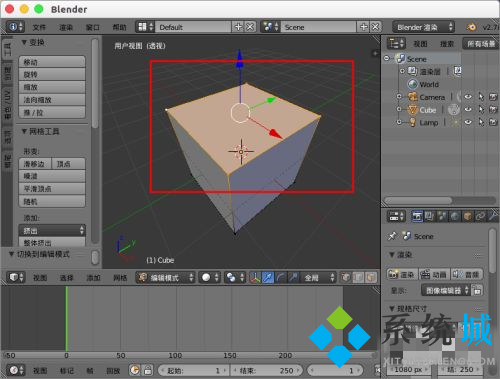500x379 pixels.
Task: Expand the Camera node in outliner
Action: [x=399, y=97]
